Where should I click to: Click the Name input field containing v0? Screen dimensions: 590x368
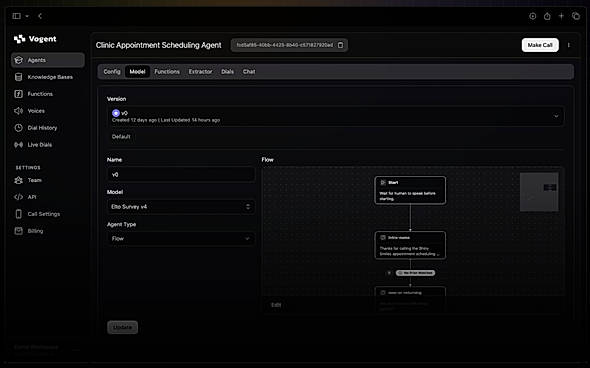[x=181, y=175]
